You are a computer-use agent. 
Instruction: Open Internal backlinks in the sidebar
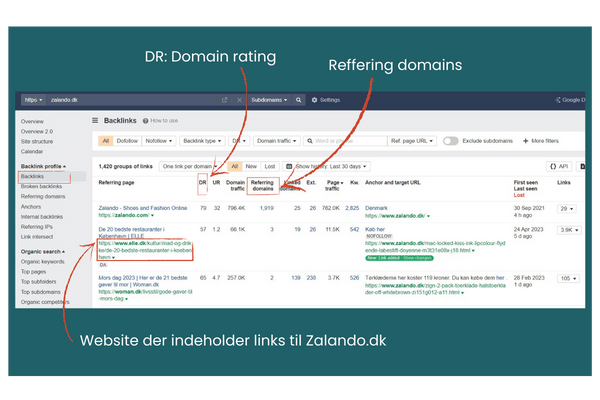click(42, 217)
